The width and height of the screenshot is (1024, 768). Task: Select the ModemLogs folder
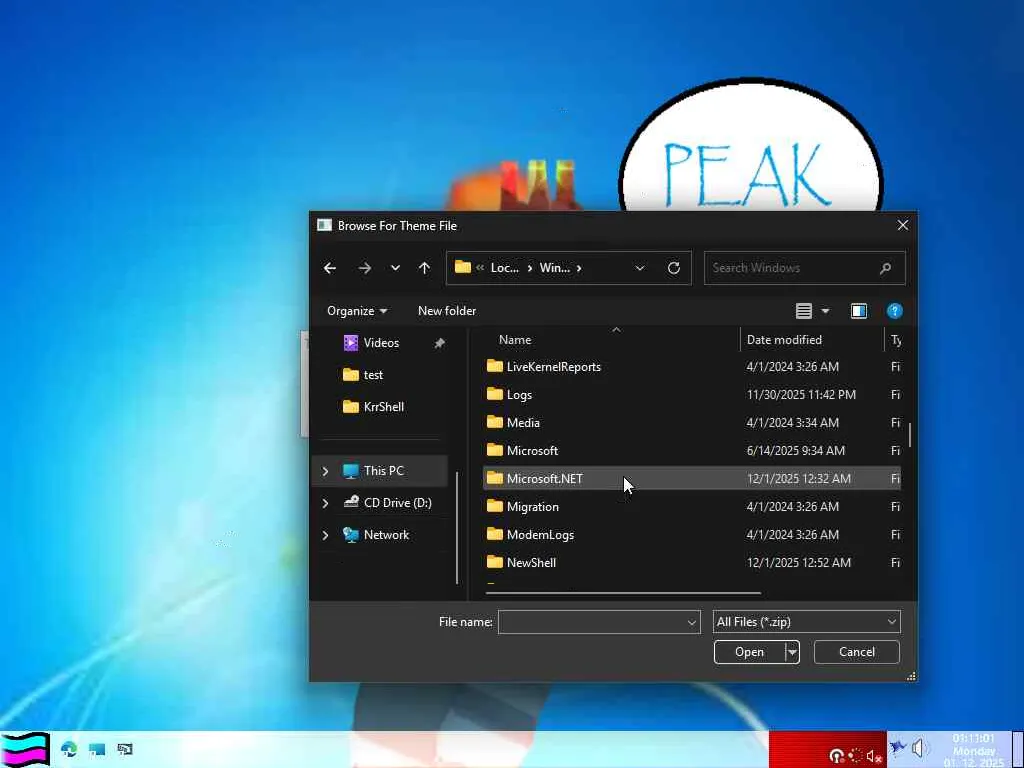[540, 535]
